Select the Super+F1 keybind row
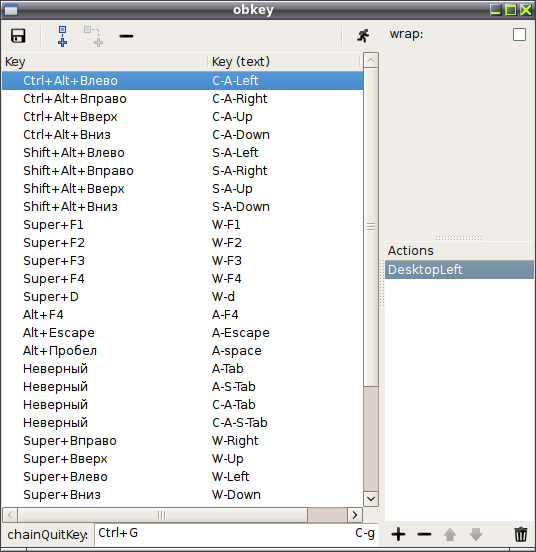 click(182, 225)
